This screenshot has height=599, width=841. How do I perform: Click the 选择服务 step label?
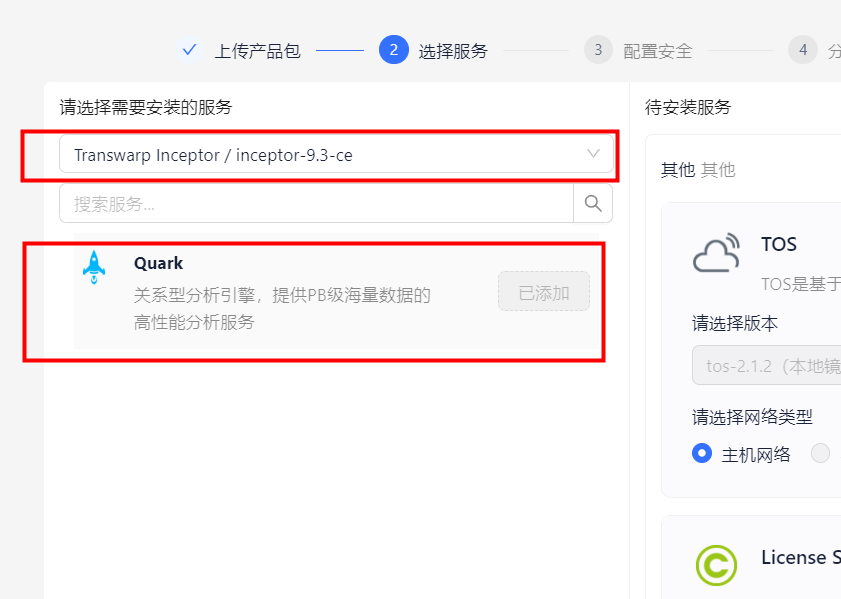point(453,51)
